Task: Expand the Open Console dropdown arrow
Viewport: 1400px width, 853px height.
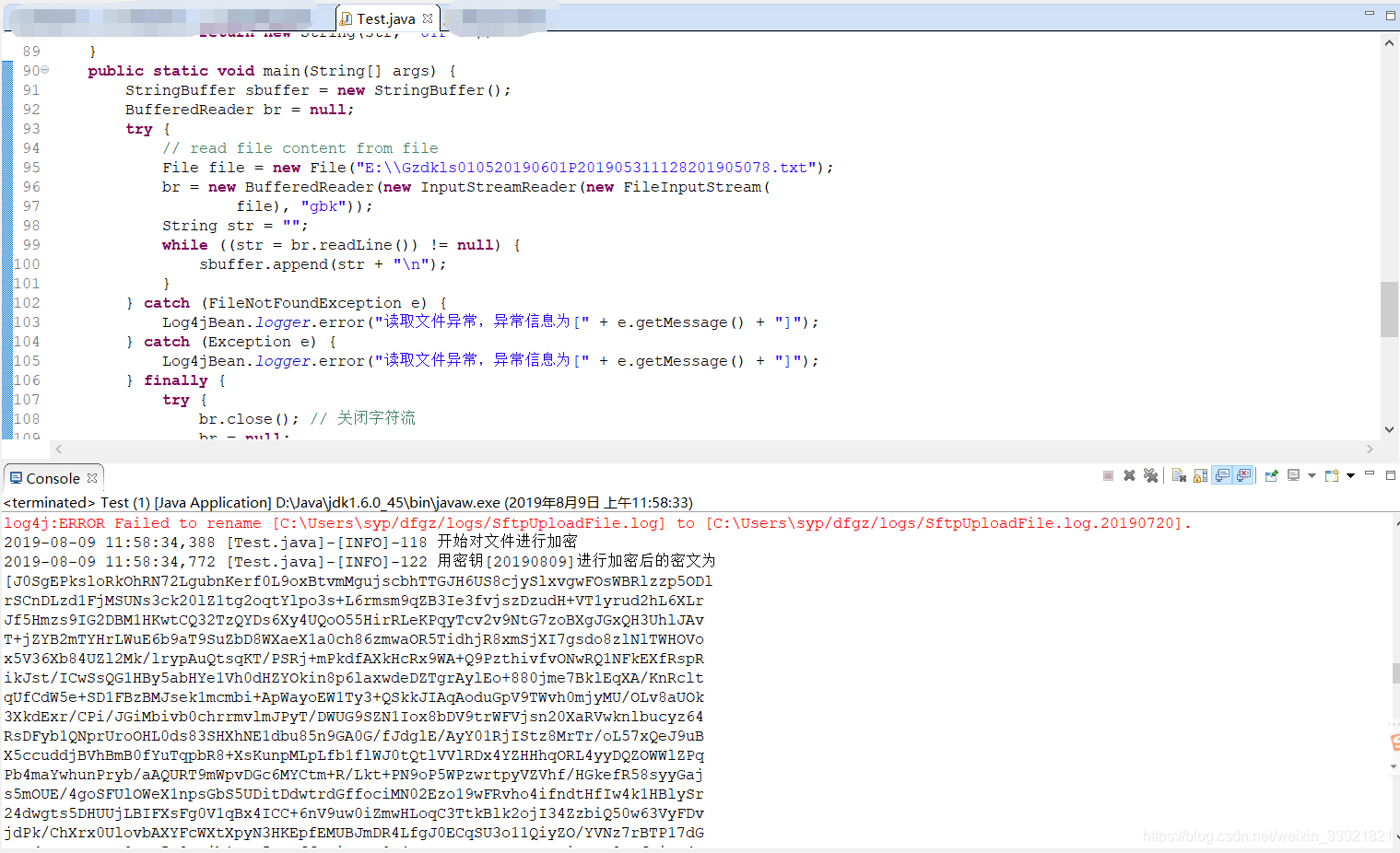Action: pos(1350,476)
